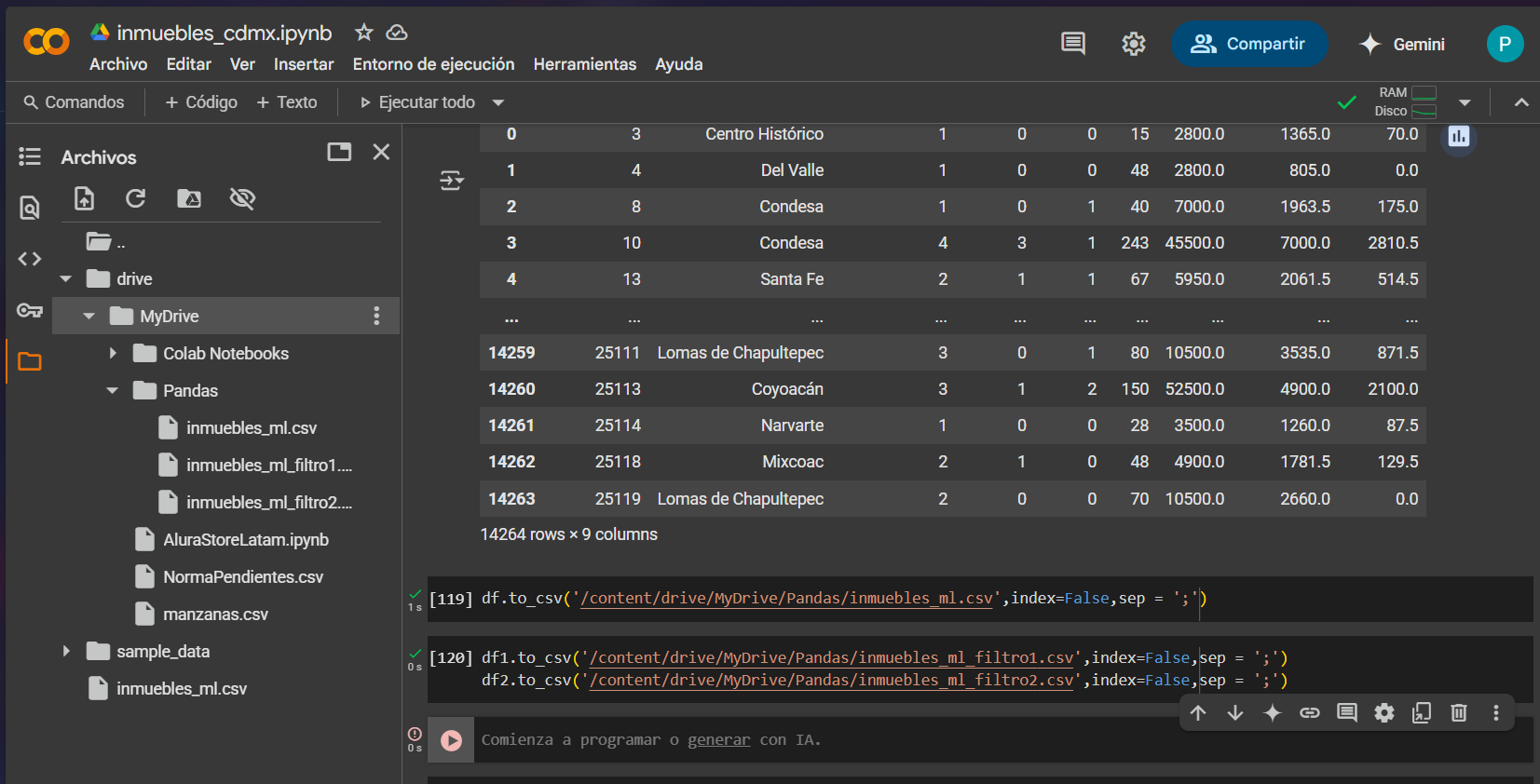Click the chart suggestion icon on table
The image size is (1540, 784).
1459,138
